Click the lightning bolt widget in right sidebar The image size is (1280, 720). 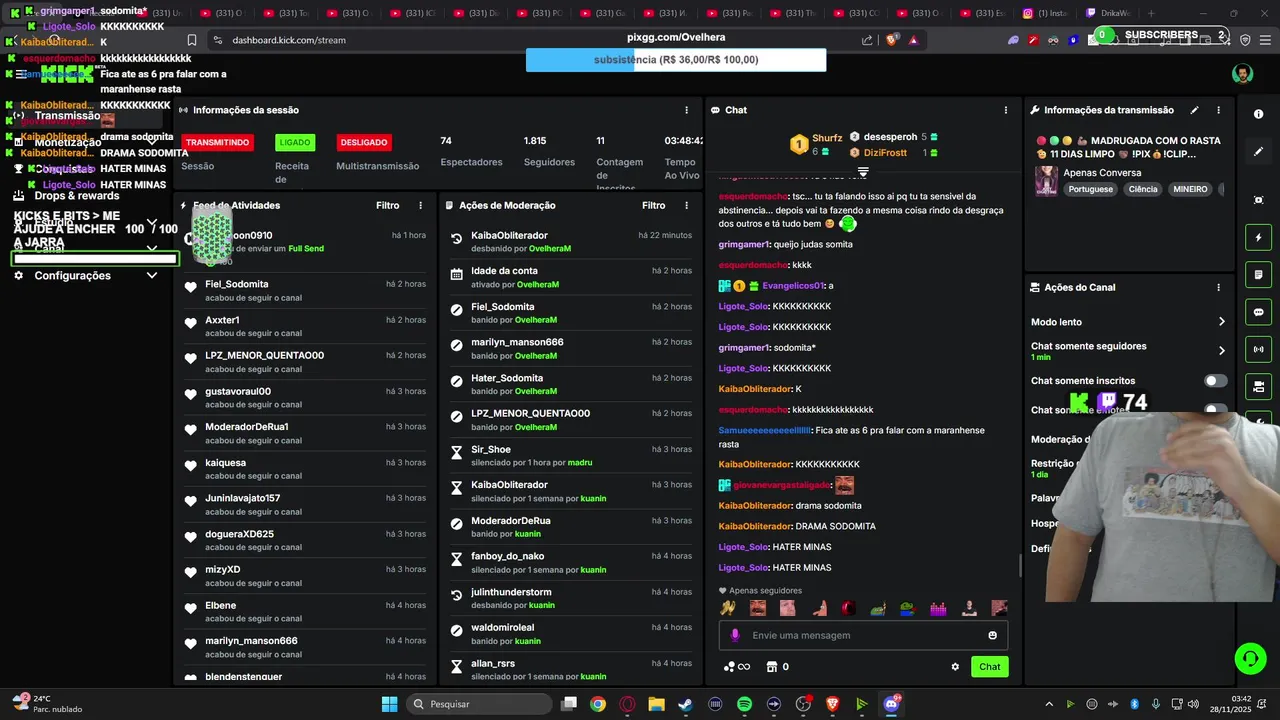pos(1258,238)
